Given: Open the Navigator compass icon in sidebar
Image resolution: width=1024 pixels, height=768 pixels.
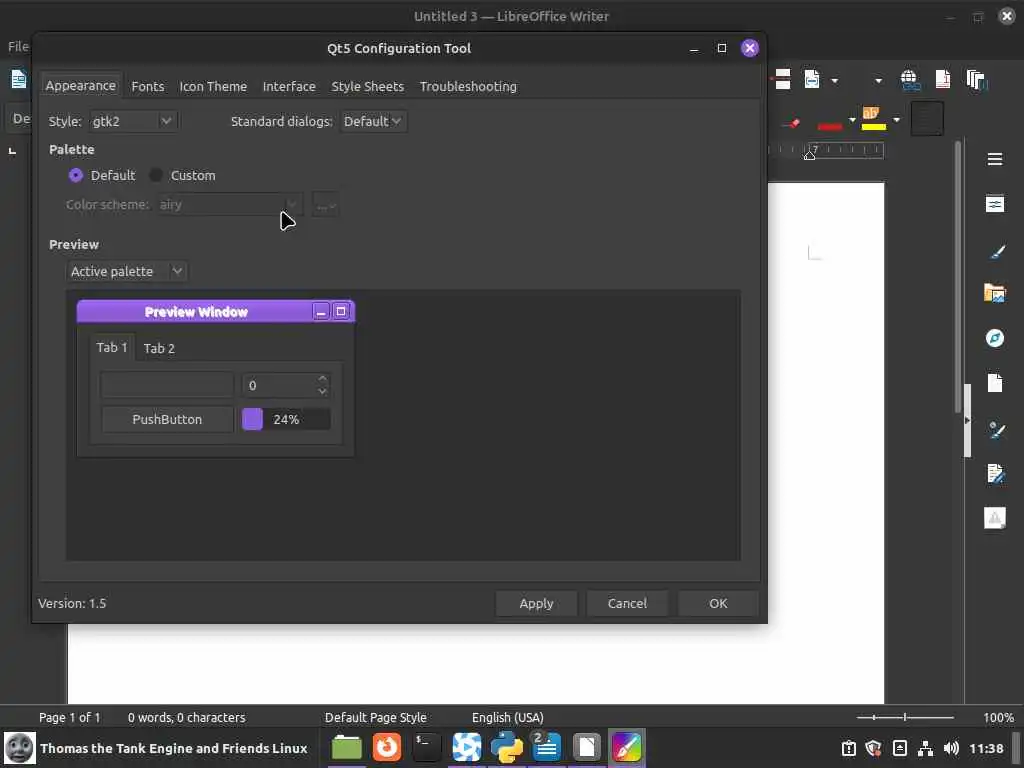Looking at the screenshot, I should point(995,338).
